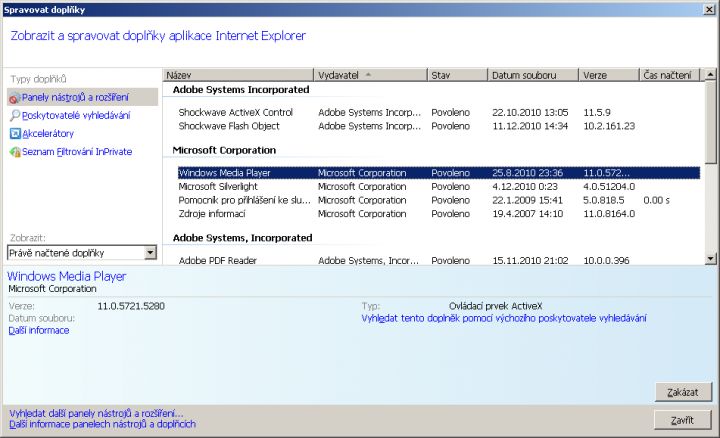Click version 11.0.8164.0 cell
The width and height of the screenshot is (720, 438).
609,214
